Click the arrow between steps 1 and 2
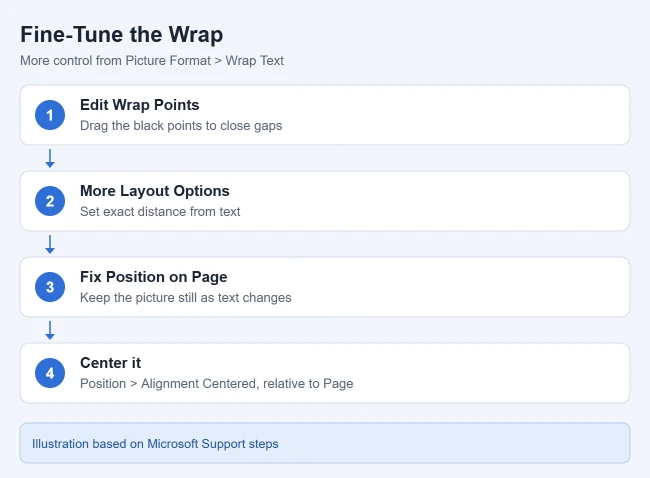Image resolution: width=650 pixels, height=478 pixels. click(x=50, y=158)
